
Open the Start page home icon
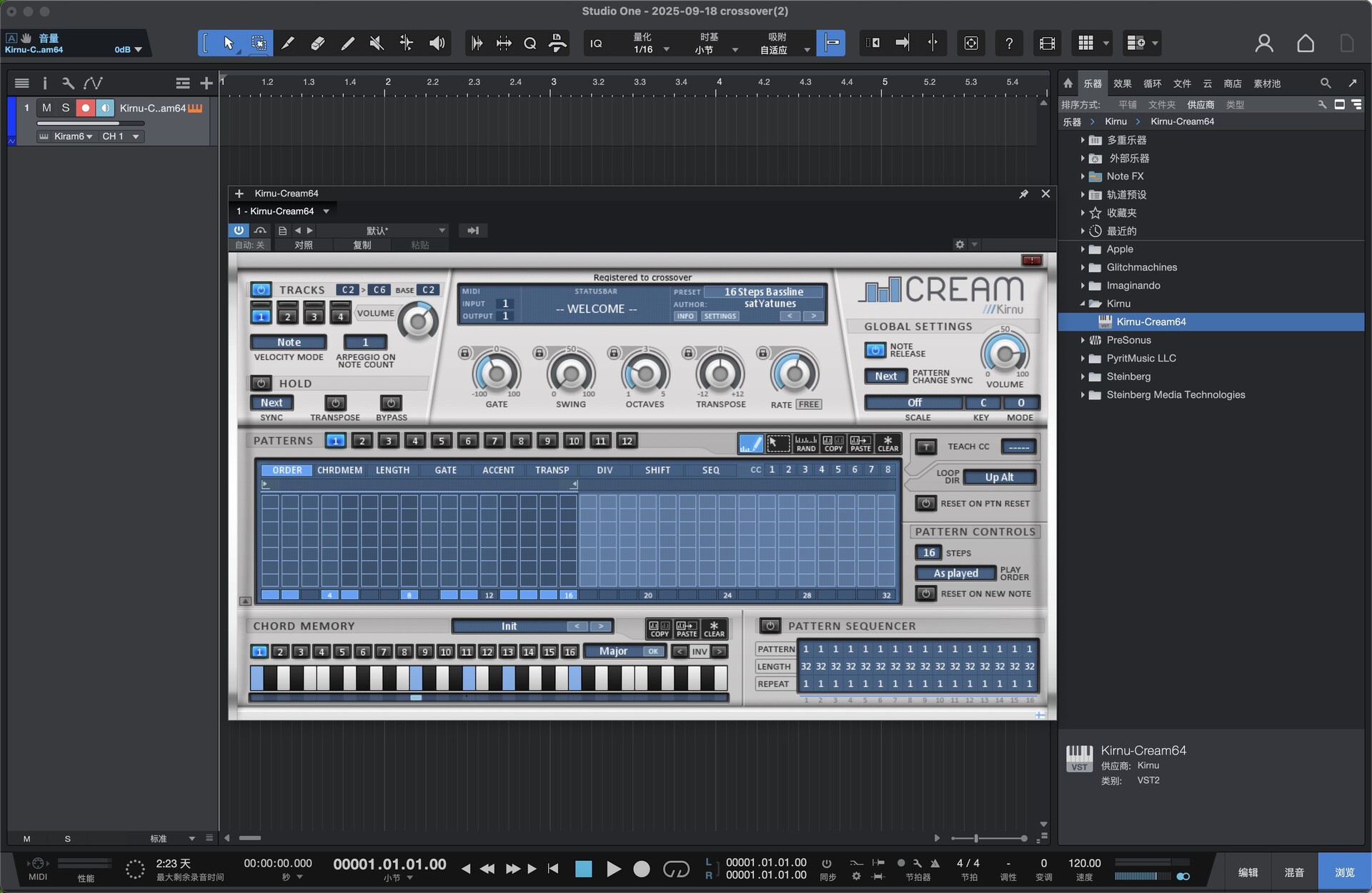point(1306,44)
